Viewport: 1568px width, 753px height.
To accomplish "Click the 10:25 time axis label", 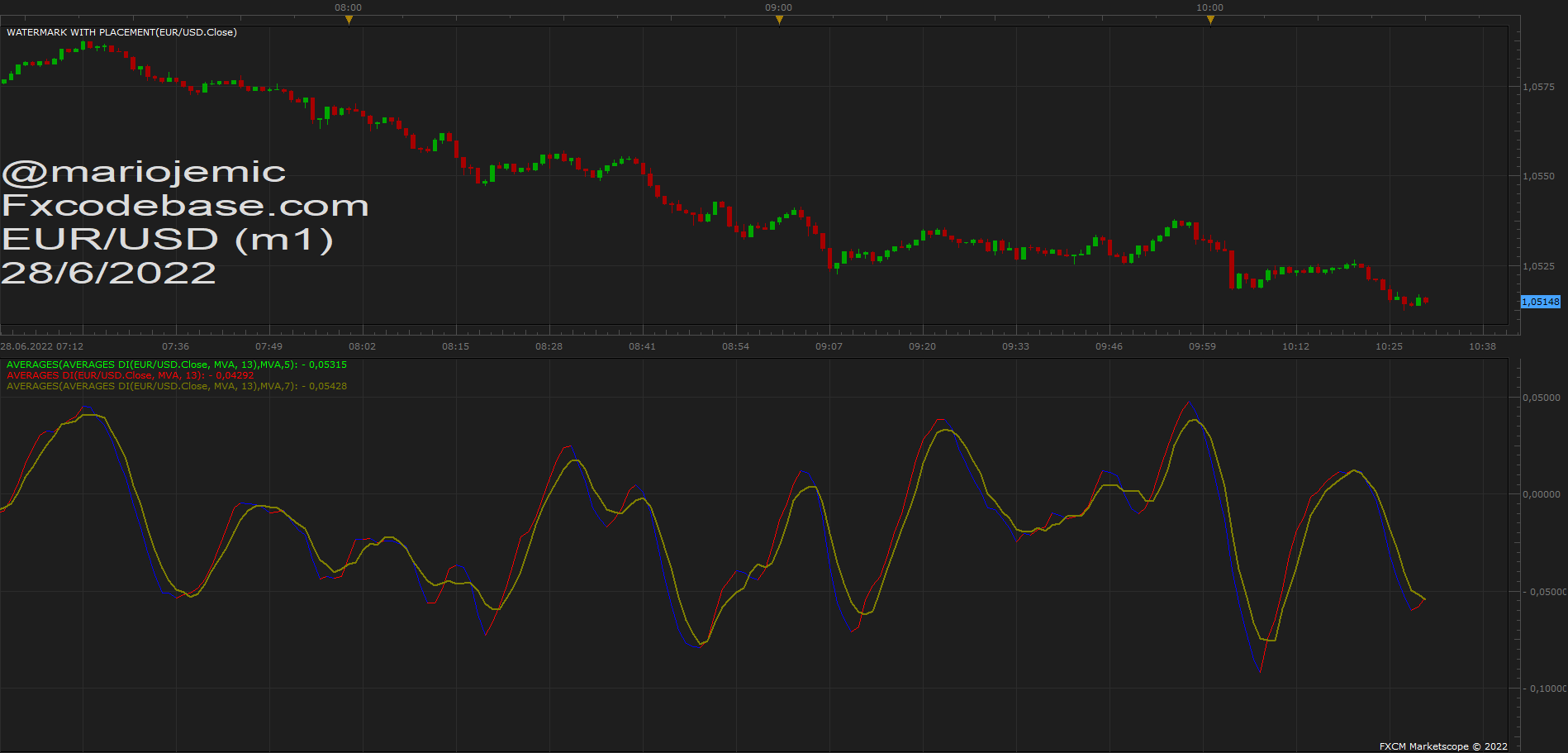I will pos(1389,346).
